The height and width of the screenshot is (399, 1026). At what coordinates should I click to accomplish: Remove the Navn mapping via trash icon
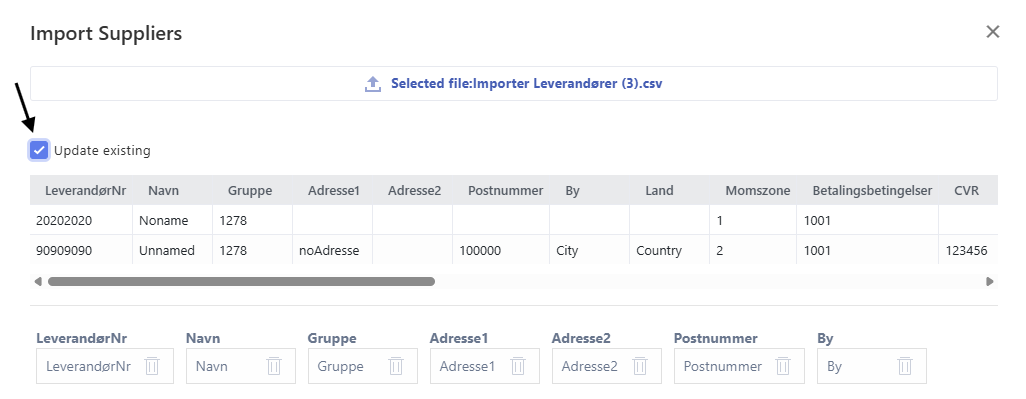click(x=274, y=366)
